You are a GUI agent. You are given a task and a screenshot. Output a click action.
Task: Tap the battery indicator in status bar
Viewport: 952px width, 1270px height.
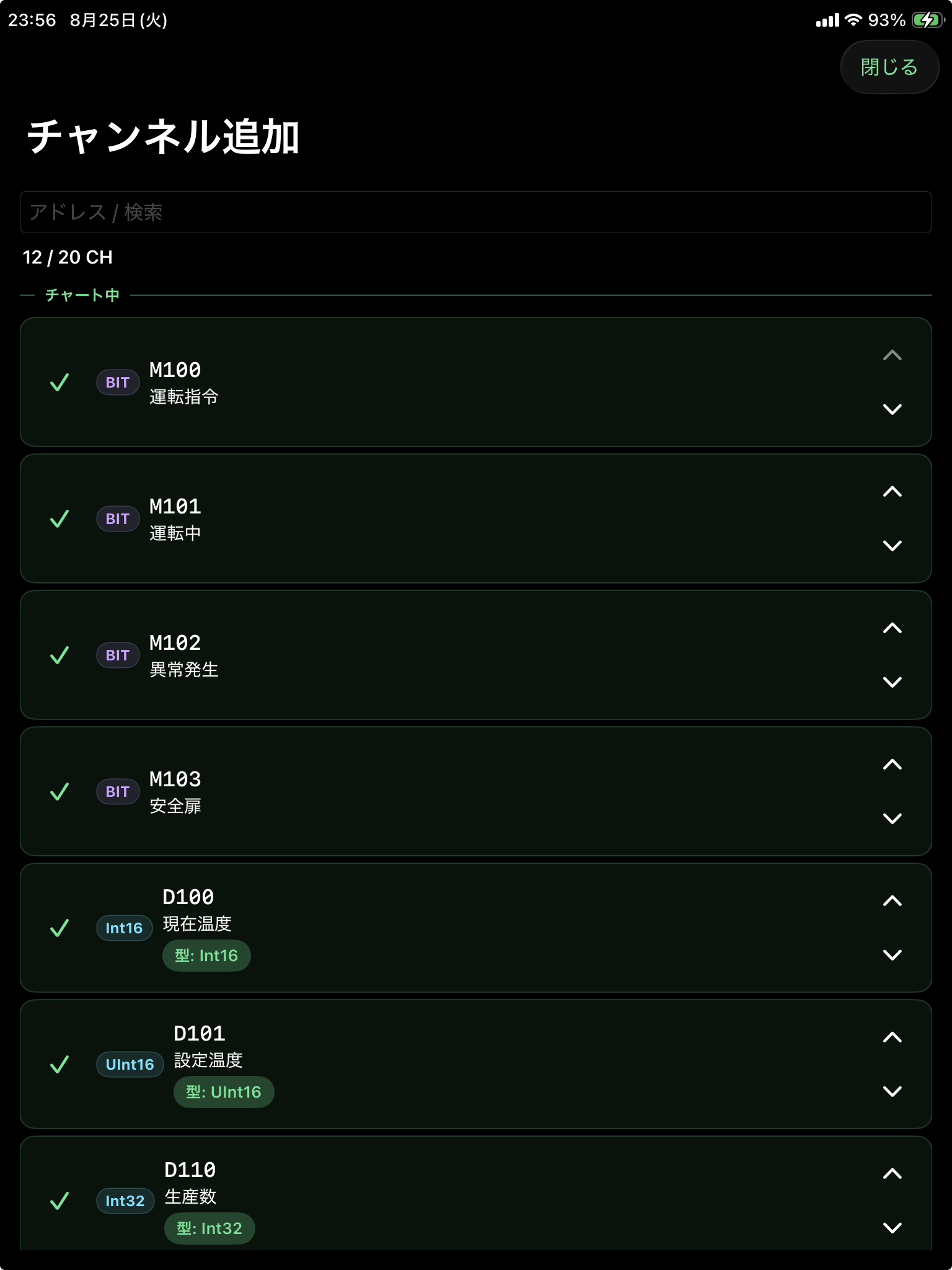pyautogui.click(x=928, y=20)
